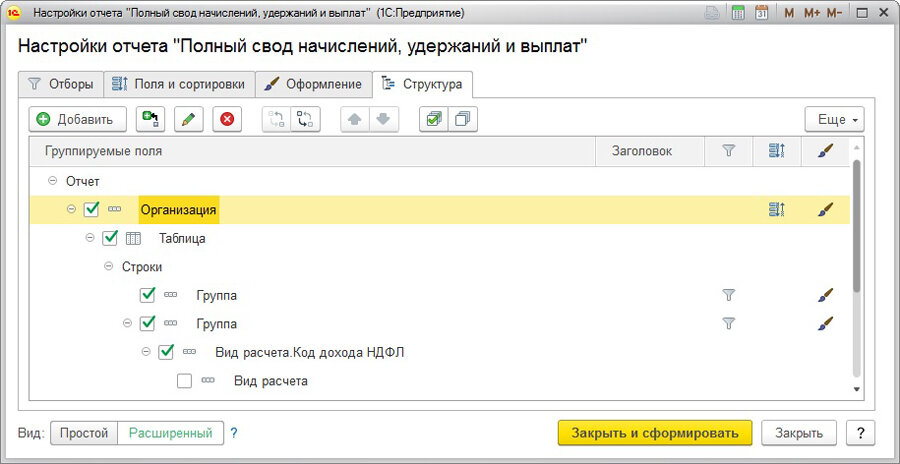Open calendar icon in title bar
The width and height of the screenshot is (900, 464).
point(762,12)
